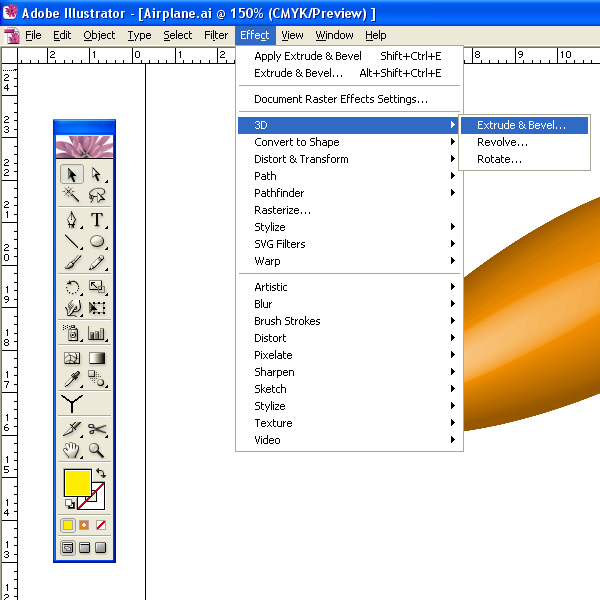The image size is (600, 600).
Task: Expand the Convert to Shape submenu
Action: [x=349, y=142]
